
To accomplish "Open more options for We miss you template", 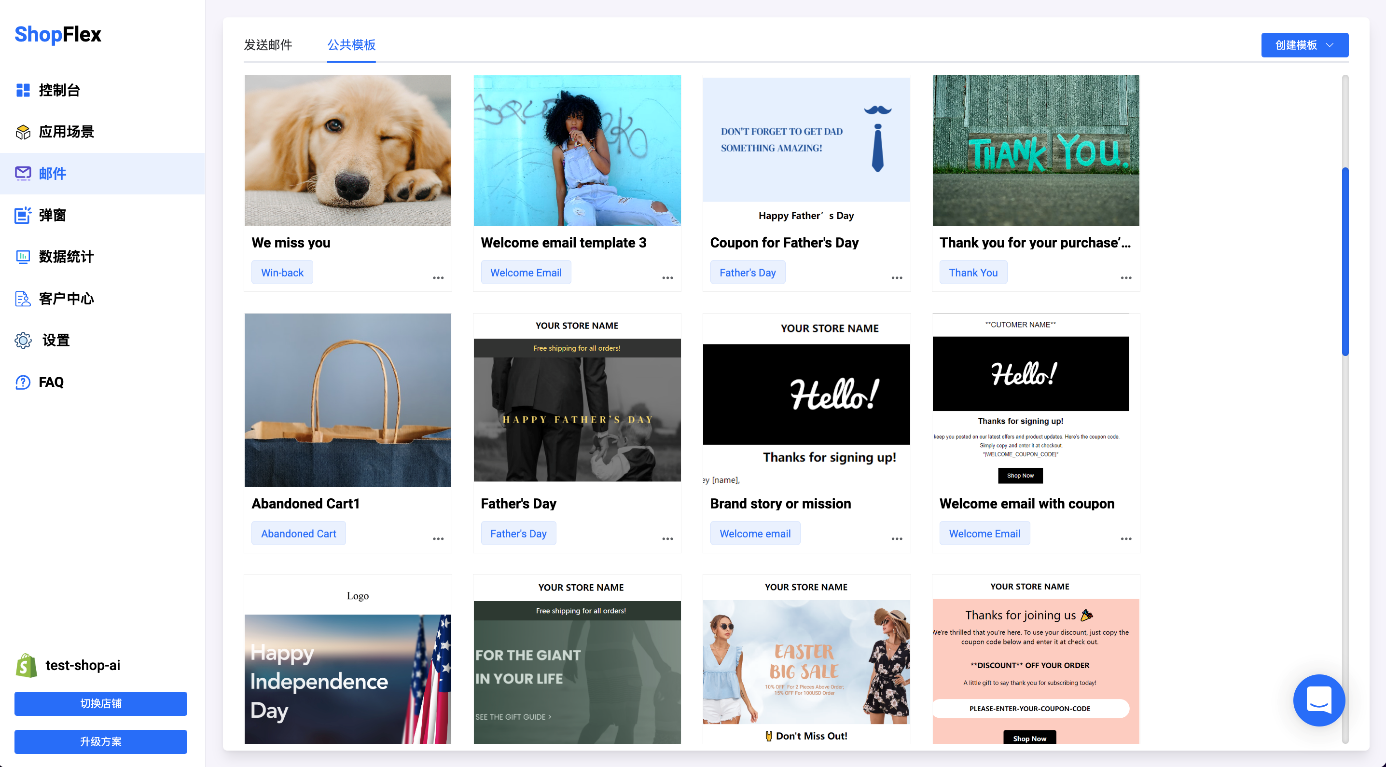I will pos(438,278).
